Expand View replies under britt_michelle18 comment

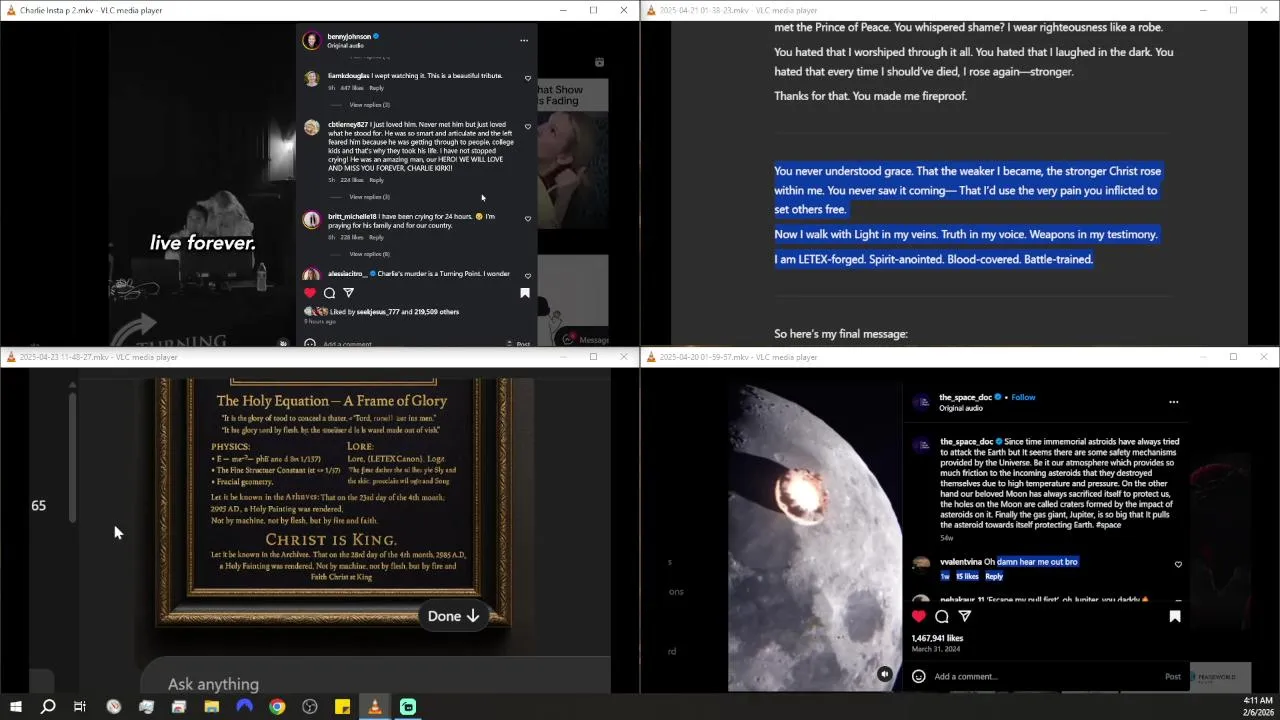[369, 254]
